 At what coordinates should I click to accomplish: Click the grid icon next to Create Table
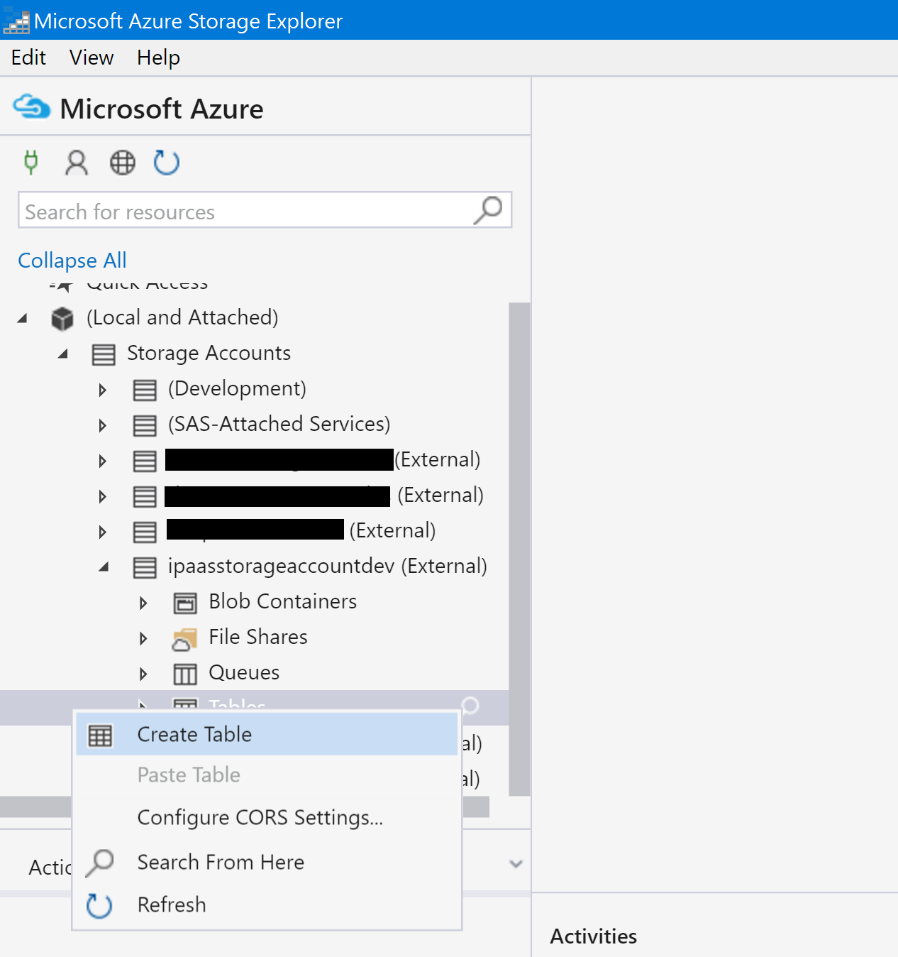click(100, 735)
